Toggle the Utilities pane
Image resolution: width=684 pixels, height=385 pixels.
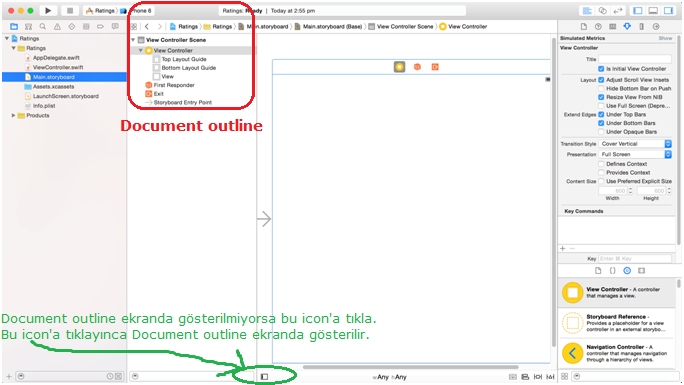tap(668, 10)
